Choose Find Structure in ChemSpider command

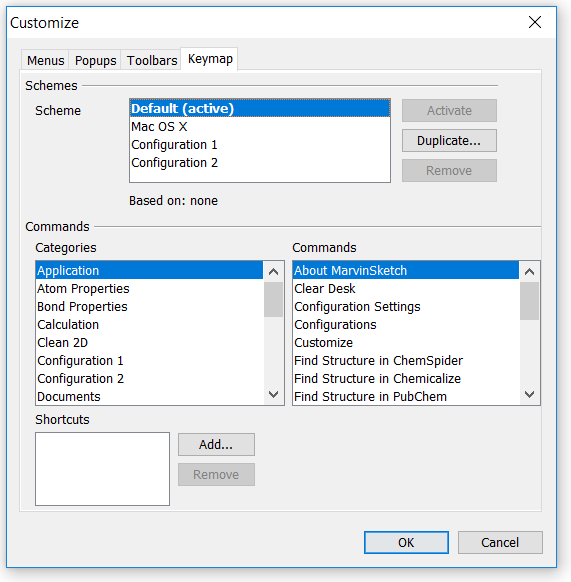point(406,360)
